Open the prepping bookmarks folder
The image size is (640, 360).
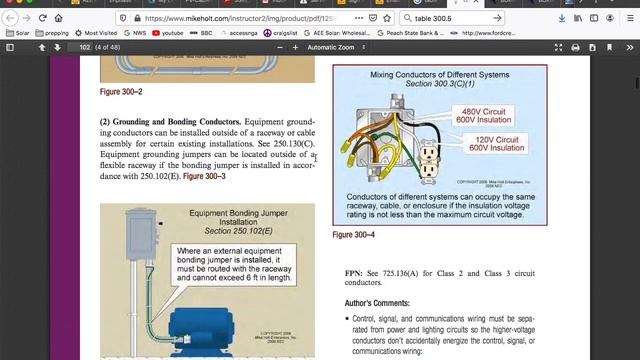click(x=52, y=33)
